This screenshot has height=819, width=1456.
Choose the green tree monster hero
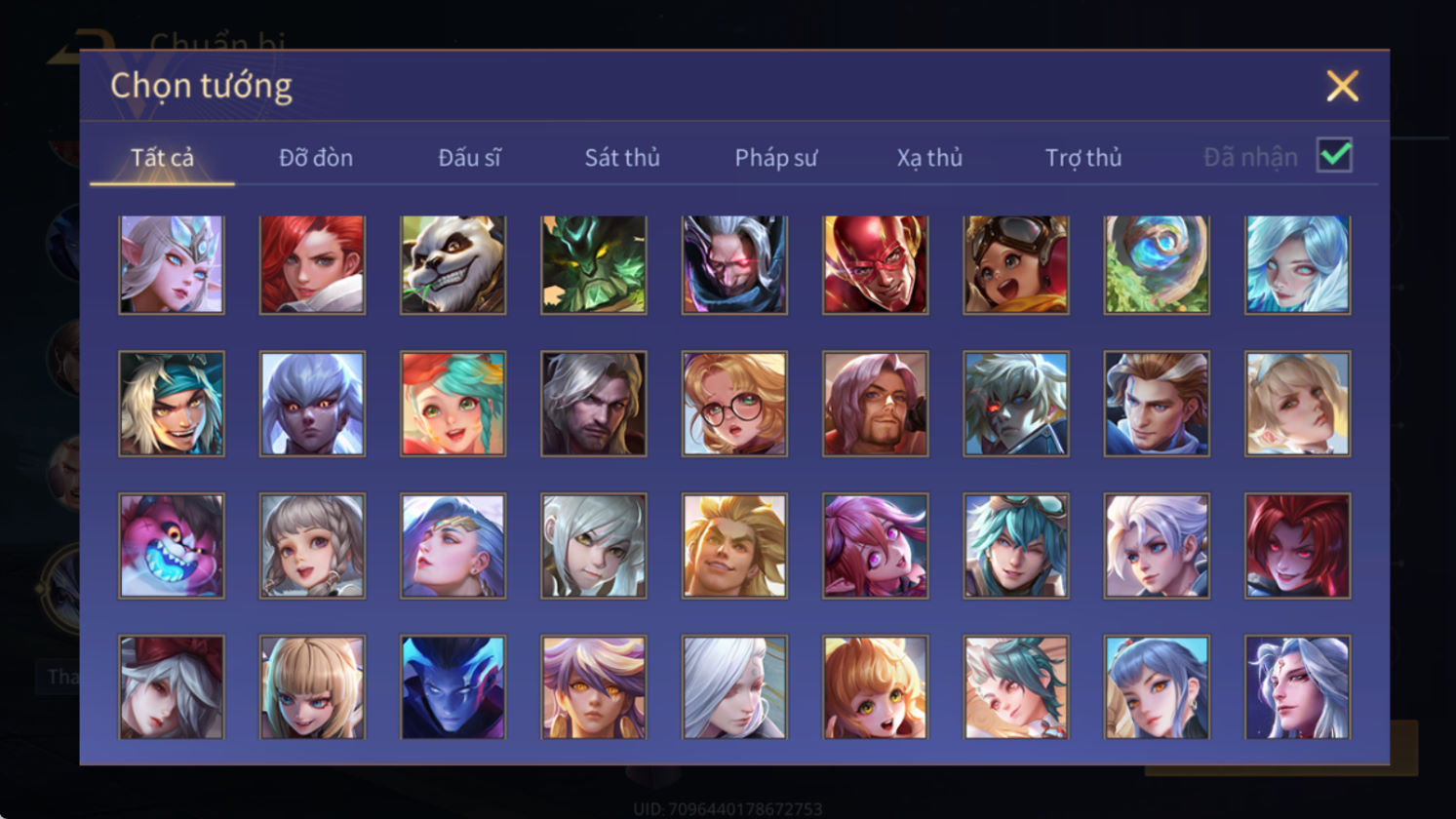(x=593, y=265)
